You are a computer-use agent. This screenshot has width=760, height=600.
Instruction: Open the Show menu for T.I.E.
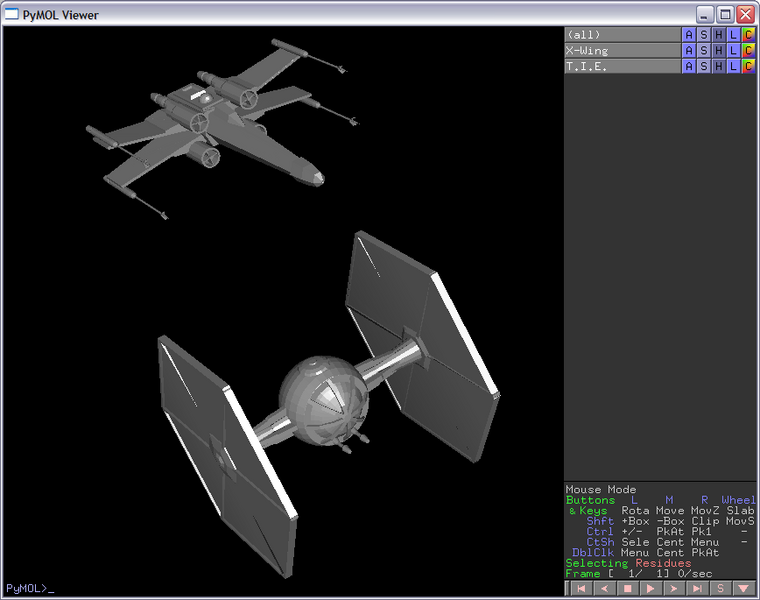click(703, 67)
